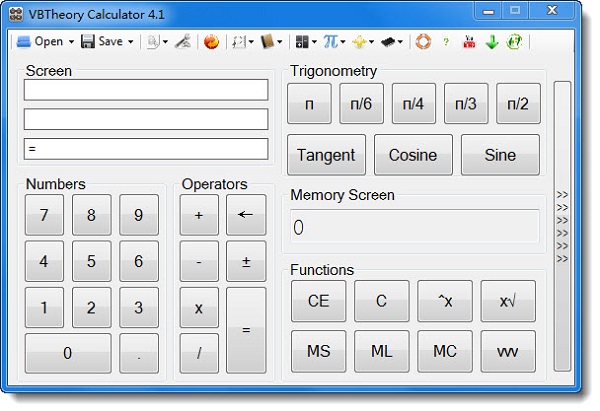Click the crossed tools icon in toolbar
The height and width of the screenshot is (411, 600).
pyautogui.click(x=183, y=41)
